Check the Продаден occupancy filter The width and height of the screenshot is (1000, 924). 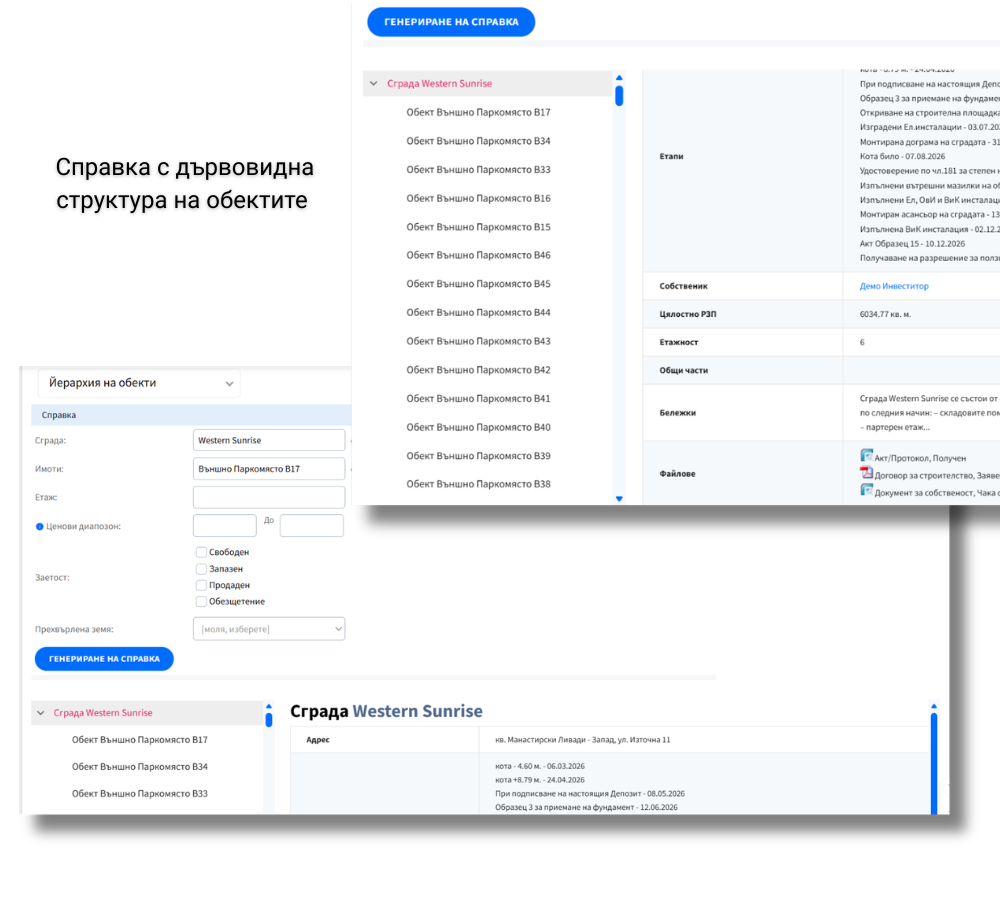[201, 585]
